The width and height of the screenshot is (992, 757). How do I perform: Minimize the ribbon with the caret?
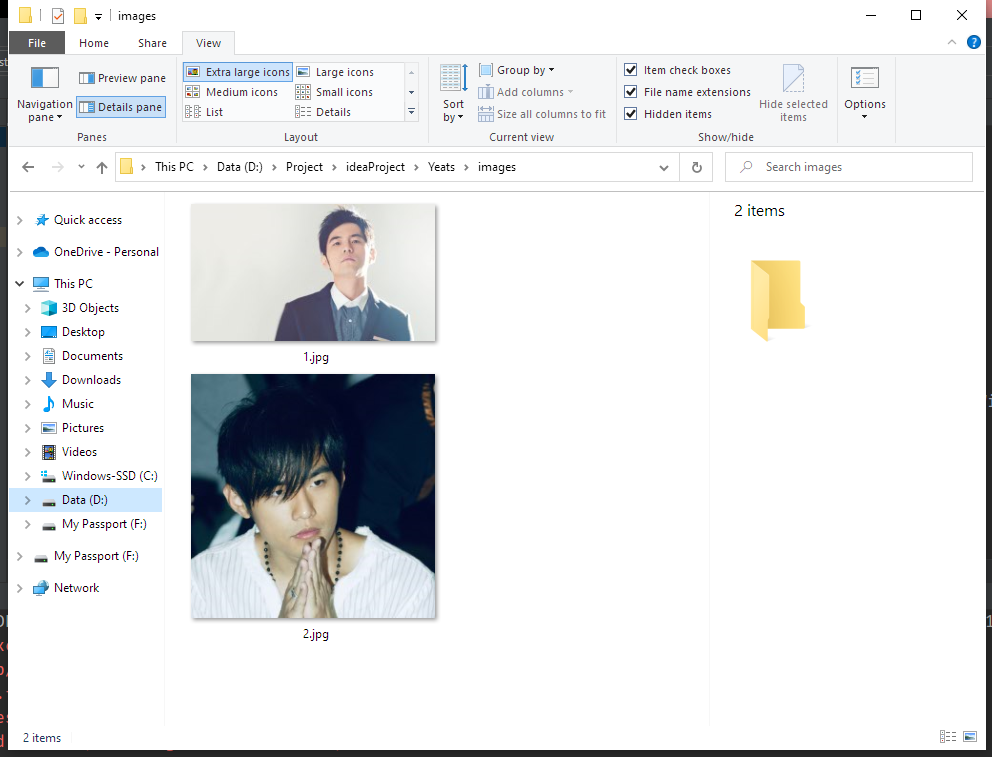(952, 42)
